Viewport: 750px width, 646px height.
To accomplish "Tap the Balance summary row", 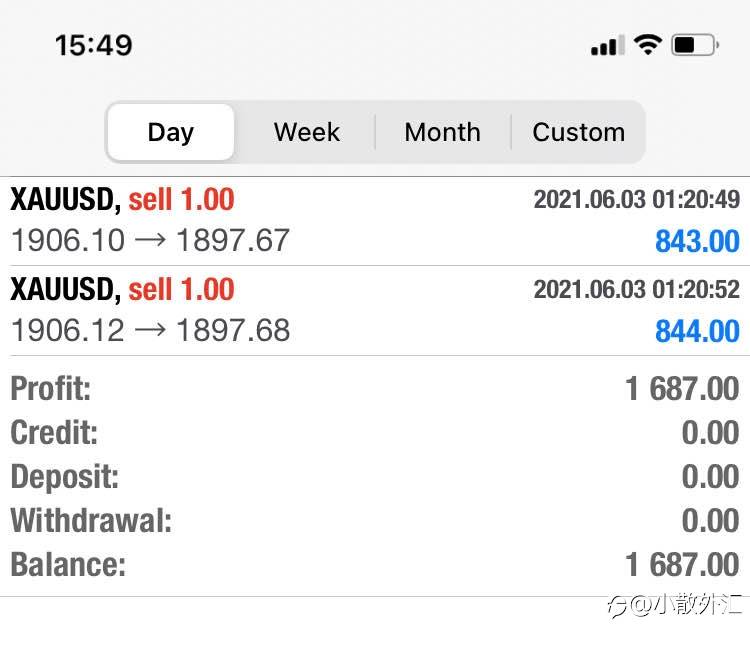I will coord(375,564).
